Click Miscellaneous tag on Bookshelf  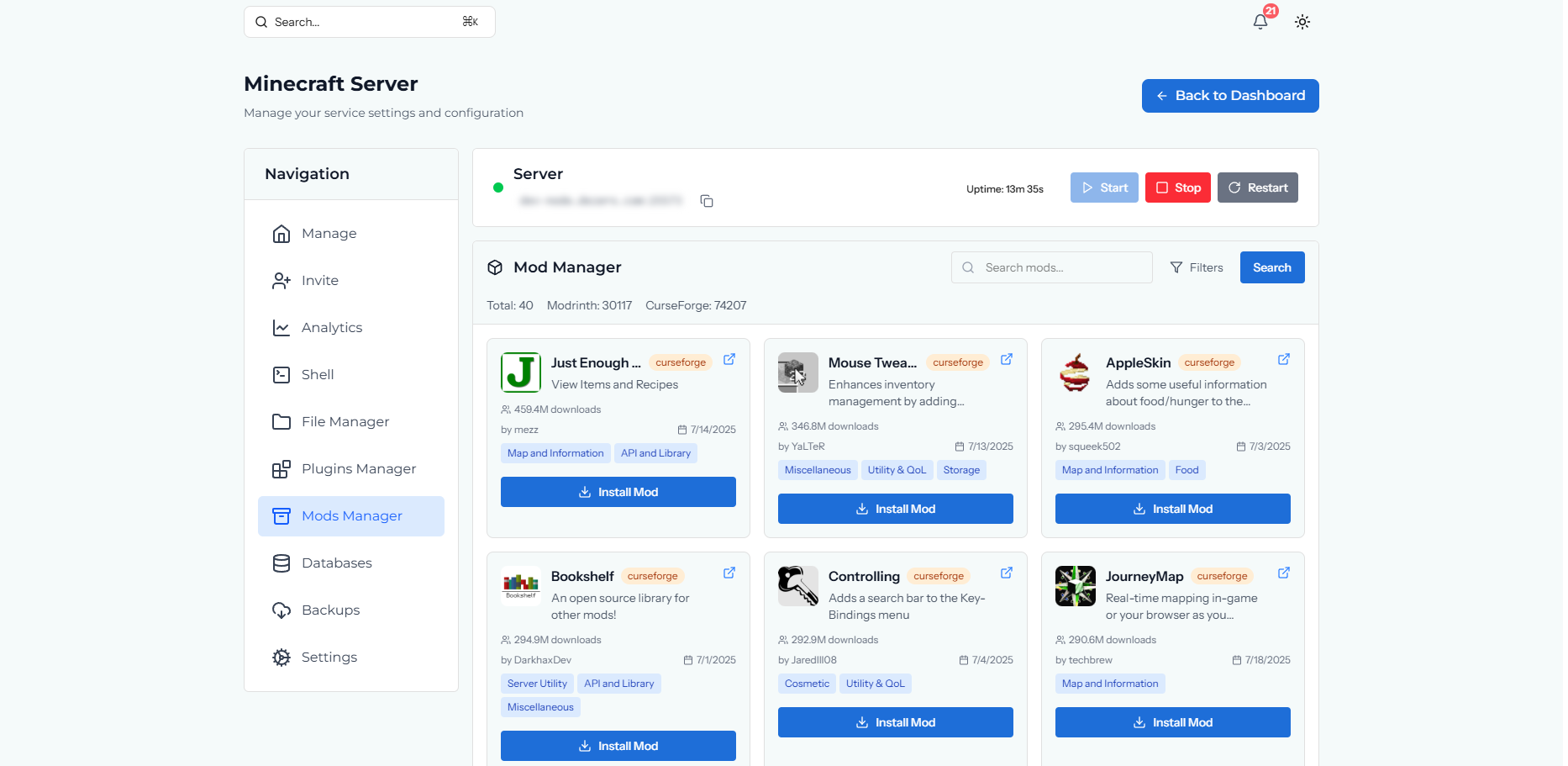[540, 707]
